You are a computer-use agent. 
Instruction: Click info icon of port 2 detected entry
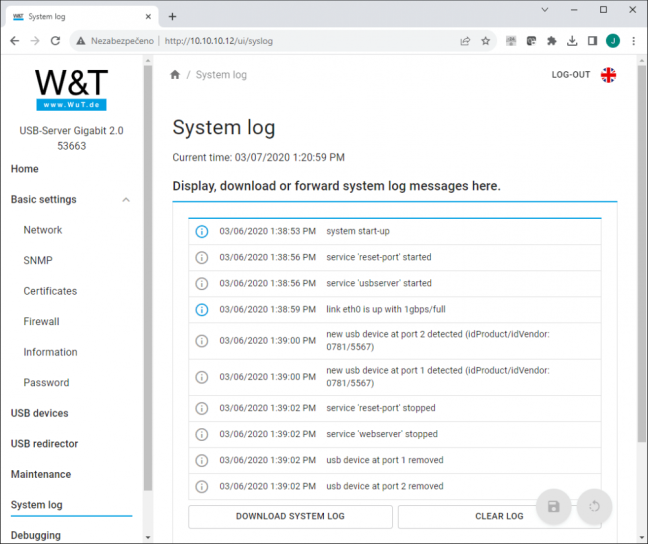(x=202, y=341)
